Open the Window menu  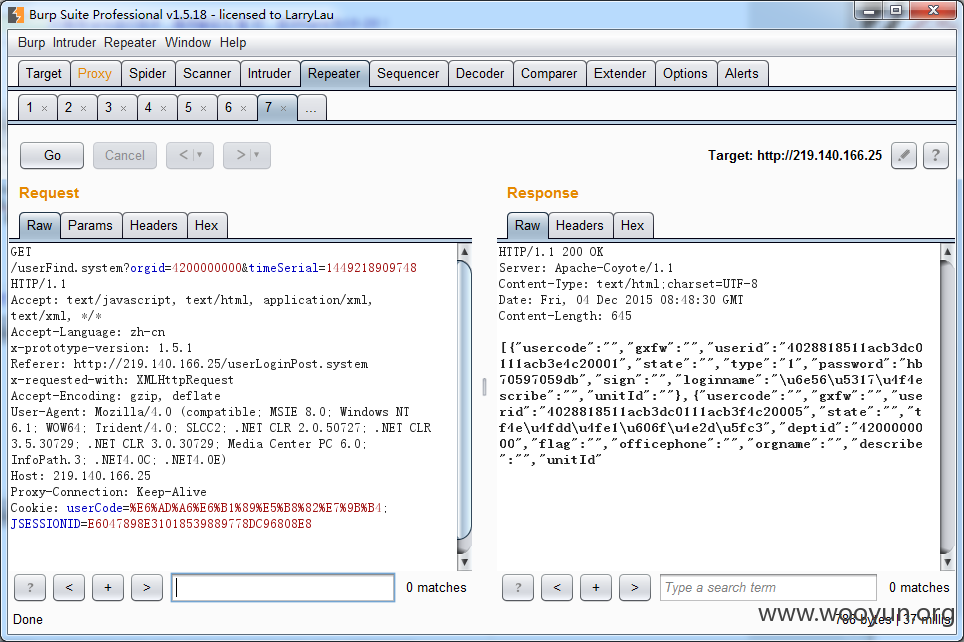click(188, 42)
